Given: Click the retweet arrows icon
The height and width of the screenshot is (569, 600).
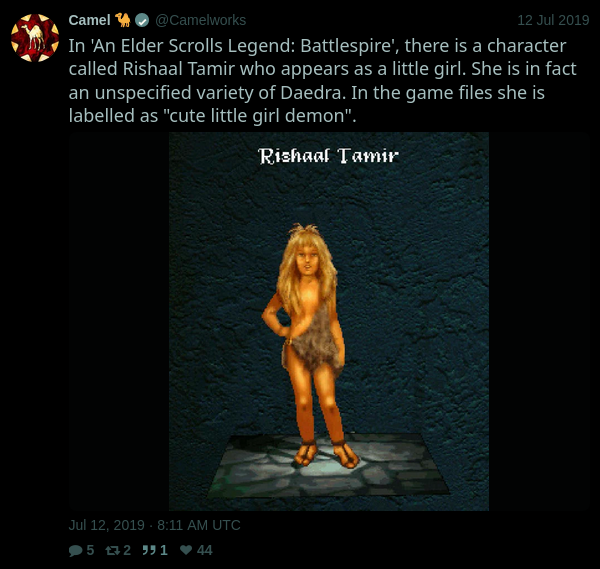Looking at the screenshot, I should coord(112,551).
